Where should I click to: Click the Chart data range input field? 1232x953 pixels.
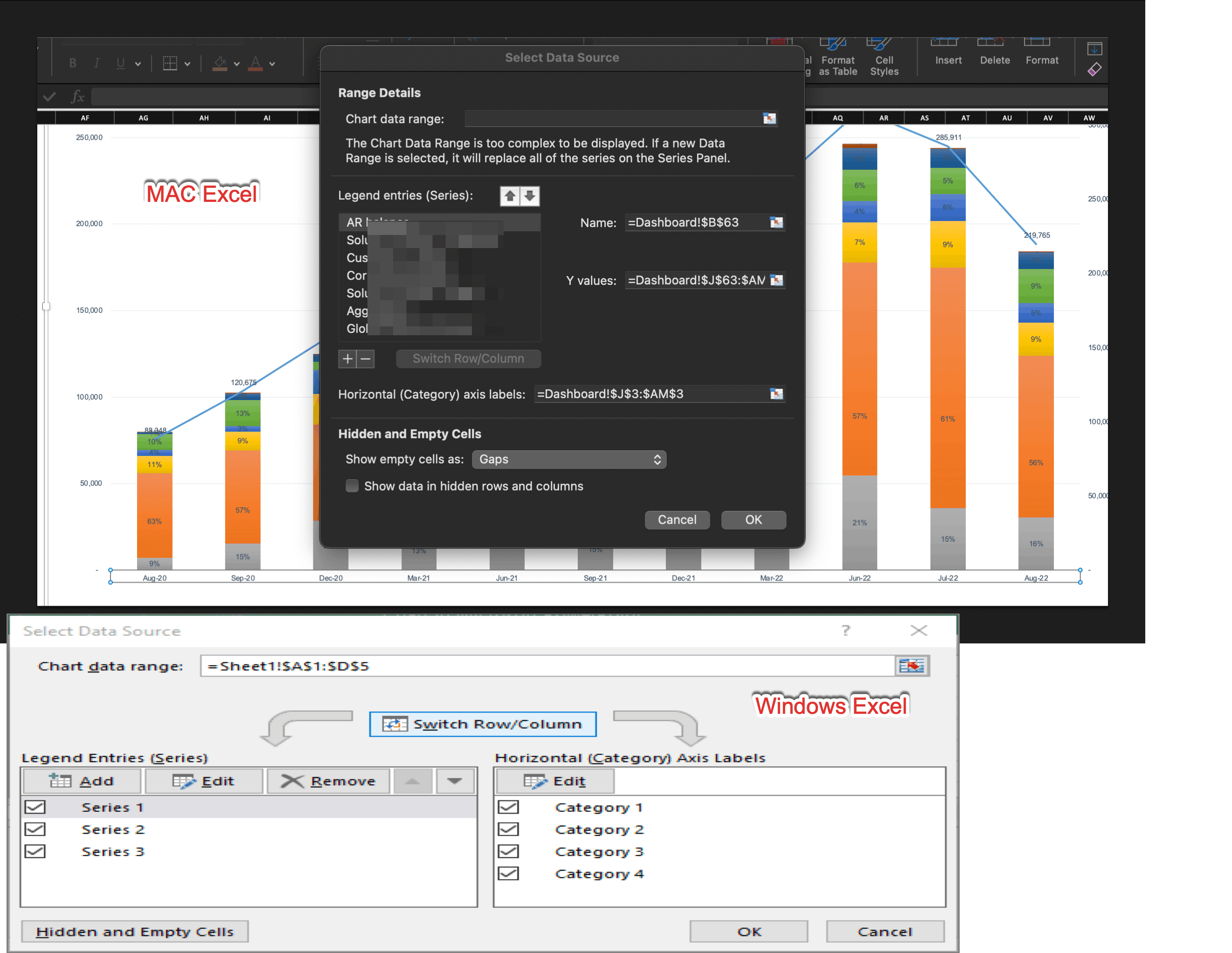click(x=613, y=118)
